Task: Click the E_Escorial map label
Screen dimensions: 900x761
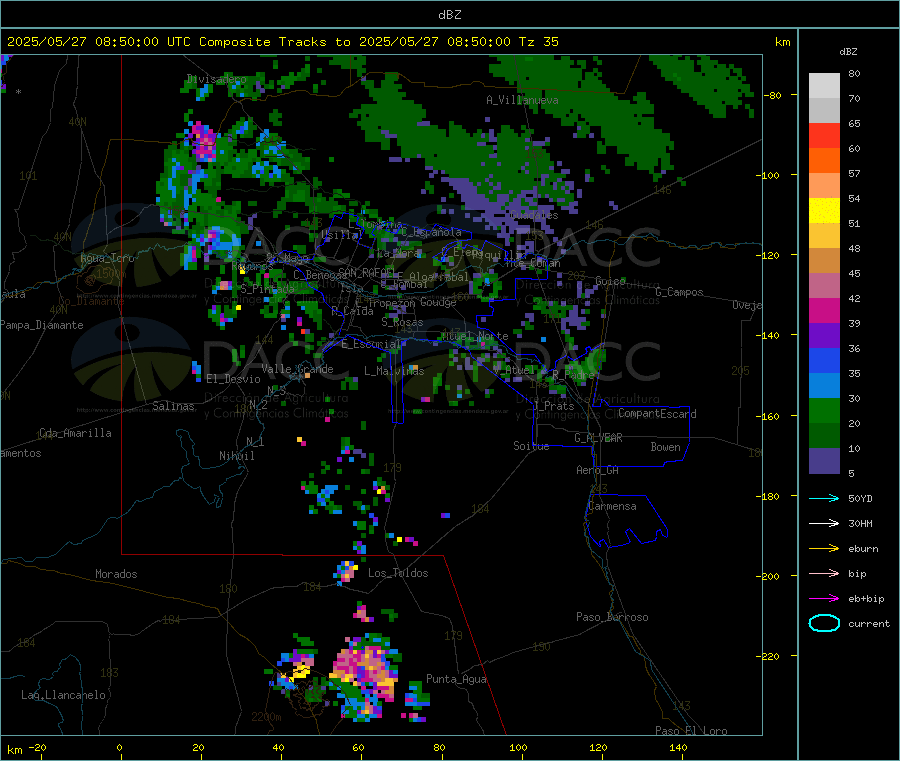Action: pyautogui.click(x=370, y=344)
